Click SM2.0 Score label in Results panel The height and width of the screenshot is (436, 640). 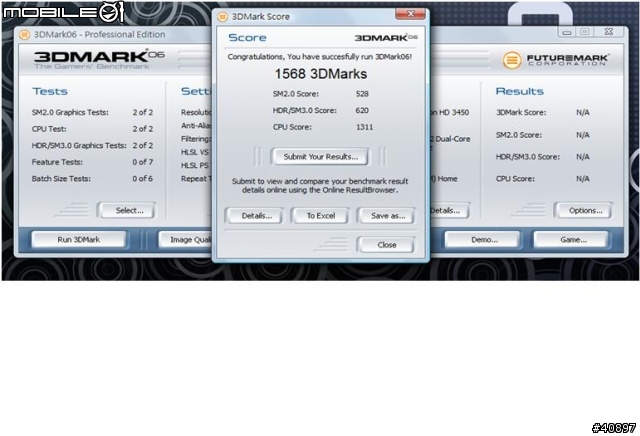518,135
